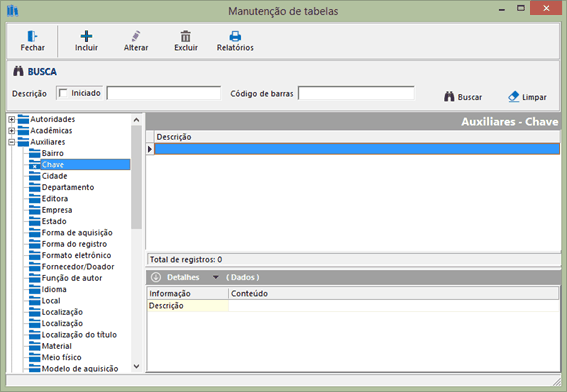The image size is (567, 392).
Task: Click the Alterar pencil icon
Action: coord(136,36)
